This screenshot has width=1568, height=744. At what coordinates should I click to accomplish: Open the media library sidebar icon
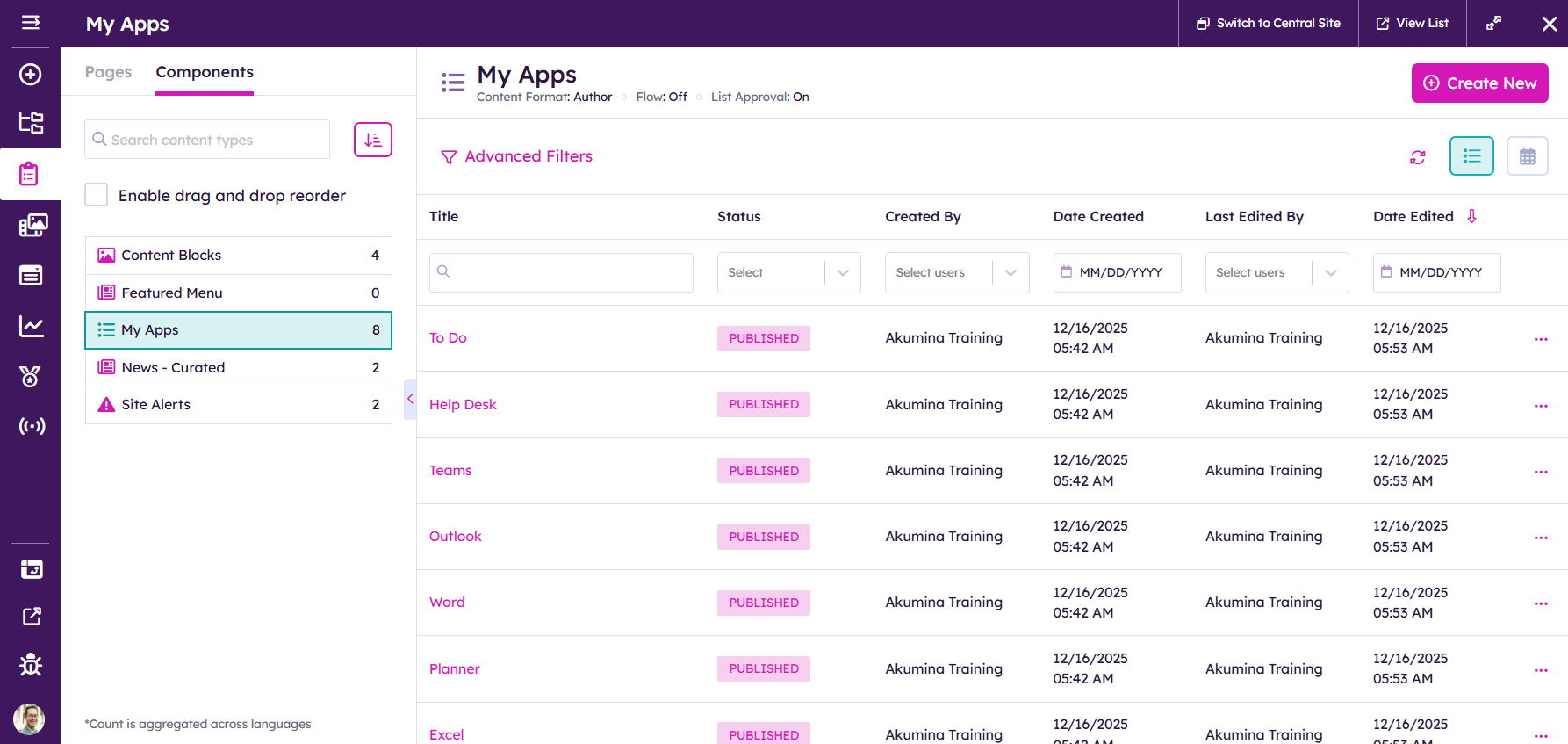[31, 225]
